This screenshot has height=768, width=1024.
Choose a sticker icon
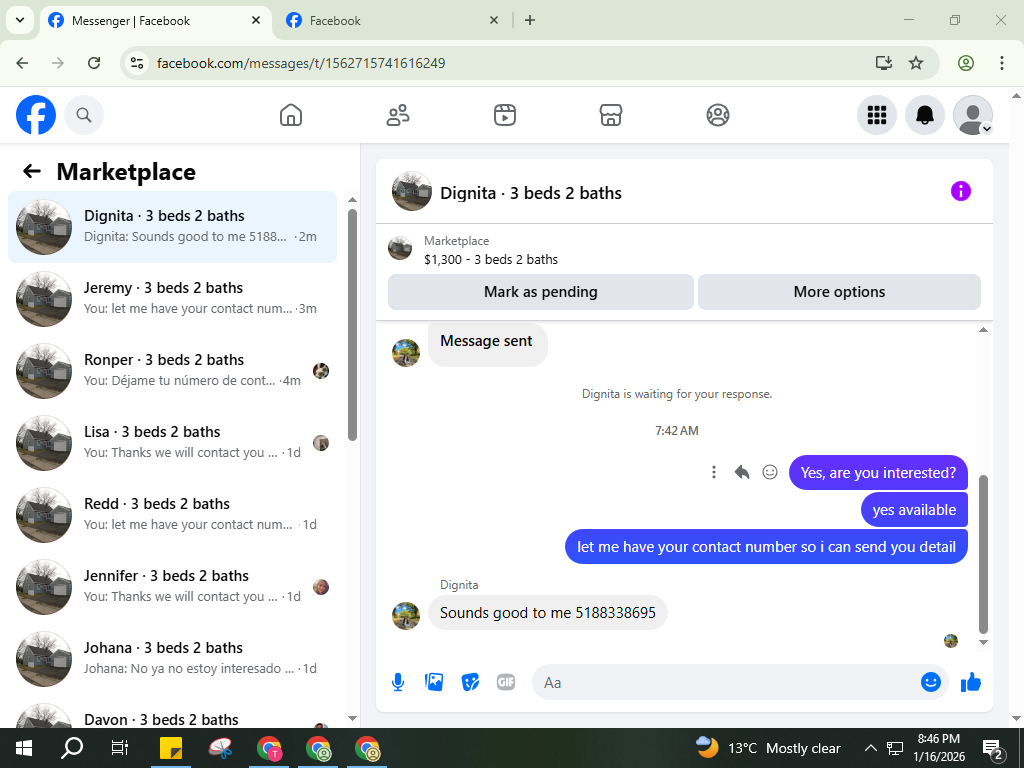click(x=470, y=682)
